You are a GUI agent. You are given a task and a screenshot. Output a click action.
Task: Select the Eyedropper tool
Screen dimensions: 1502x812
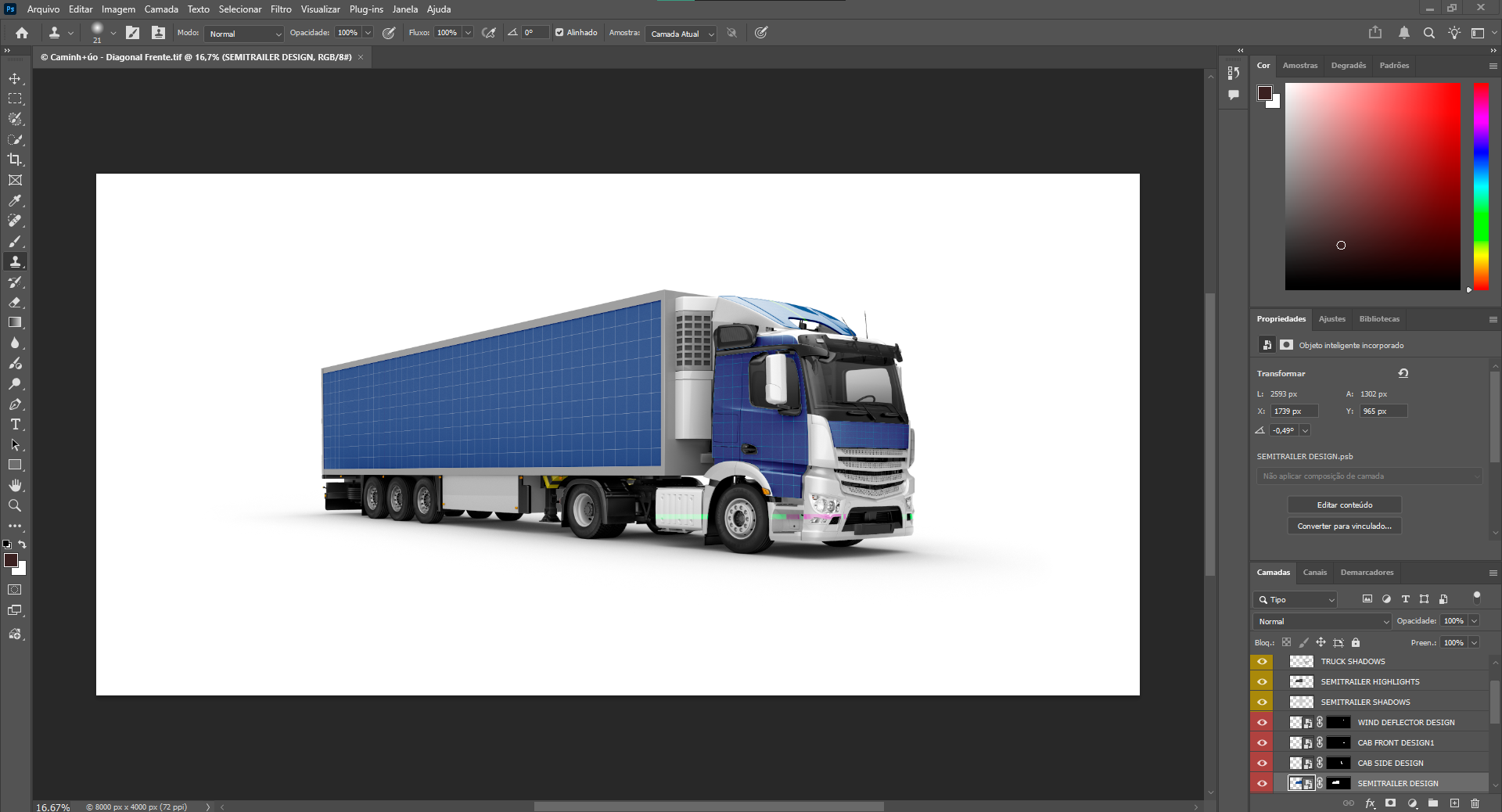click(x=15, y=201)
